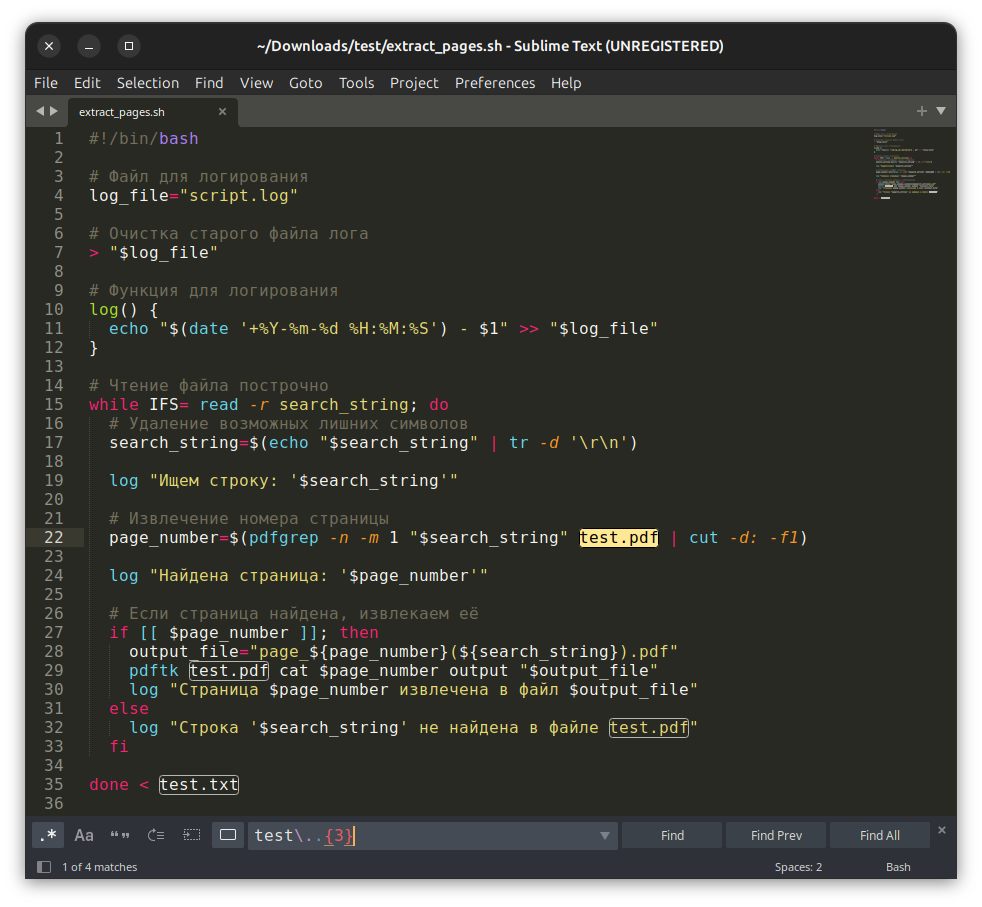Click the new tab plus icon
The image size is (982, 907).
point(922,111)
